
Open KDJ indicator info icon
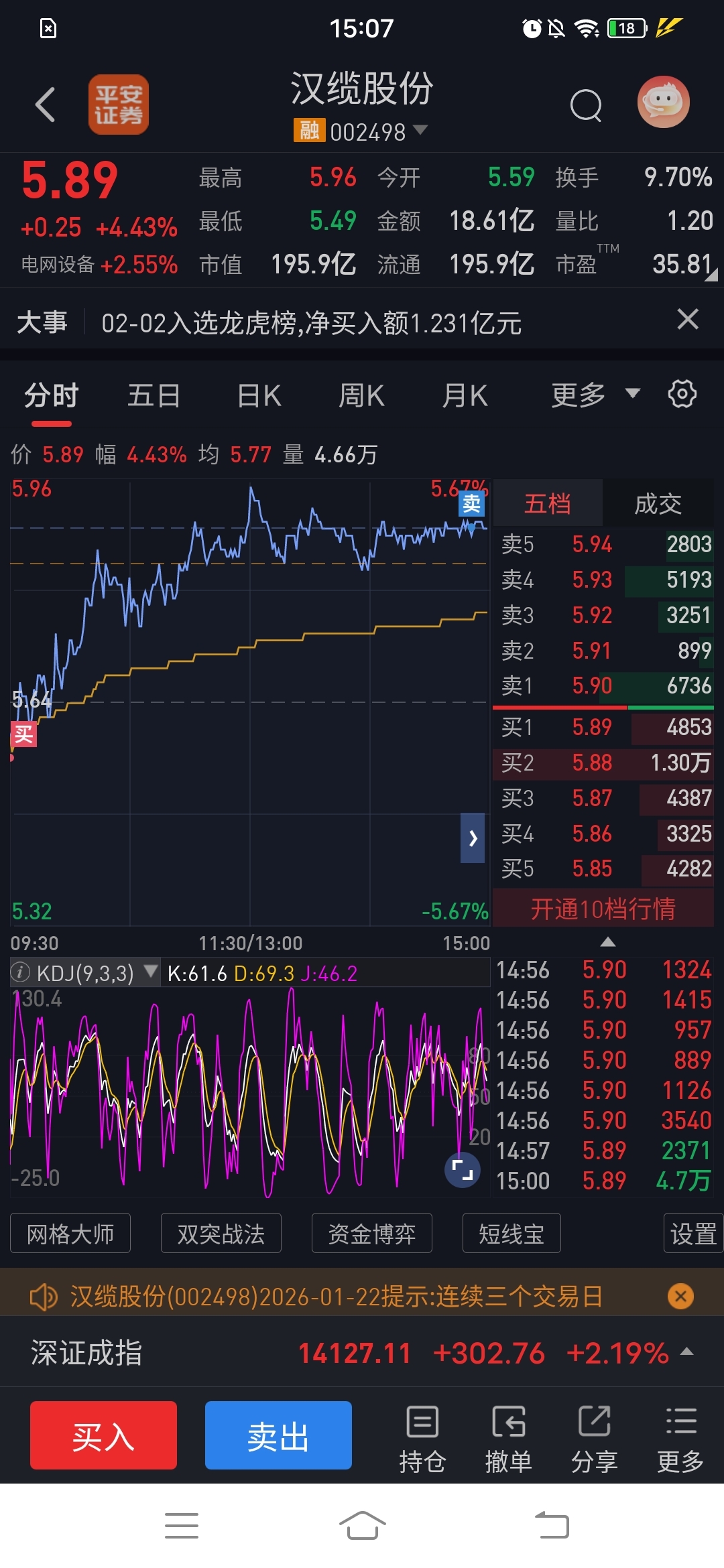(21, 972)
